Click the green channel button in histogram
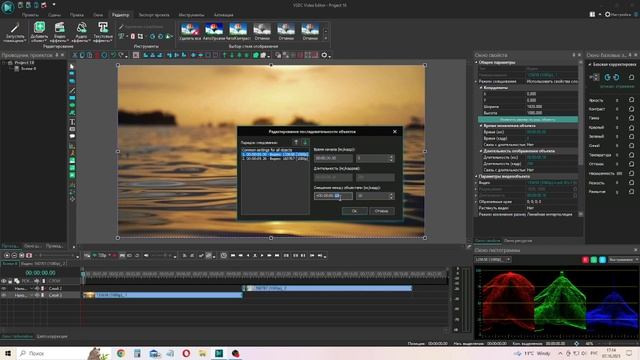Viewport: 640px width, 360px height. coord(594,260)
